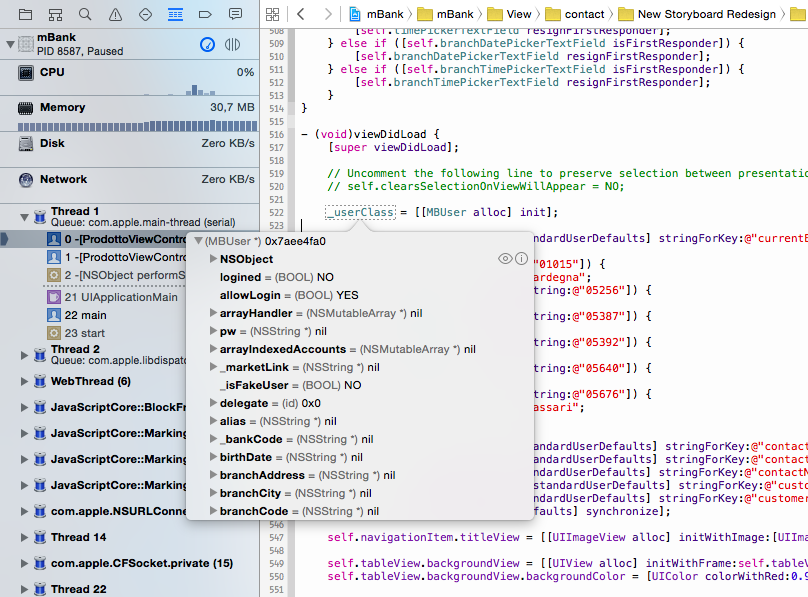
Task: Expand the pw variable in popup
Action: coord(213,331)
